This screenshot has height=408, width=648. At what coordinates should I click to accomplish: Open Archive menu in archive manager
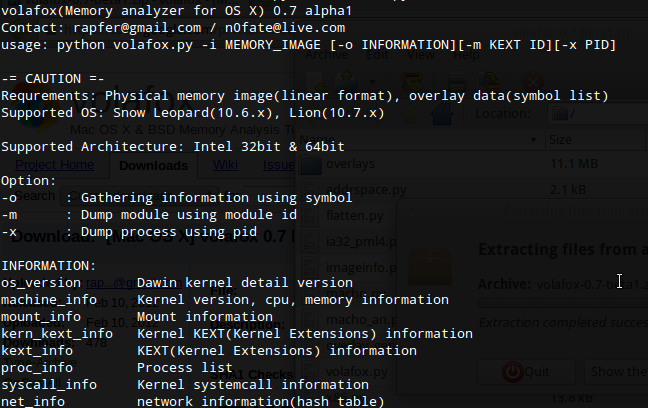point(326,55)
